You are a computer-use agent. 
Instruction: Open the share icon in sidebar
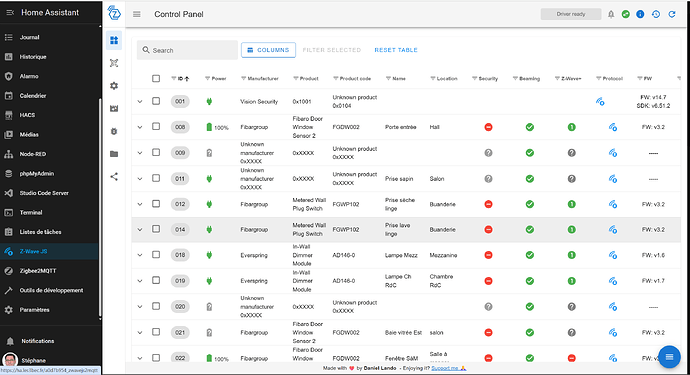pyautogui.click(x=114, y=176)
